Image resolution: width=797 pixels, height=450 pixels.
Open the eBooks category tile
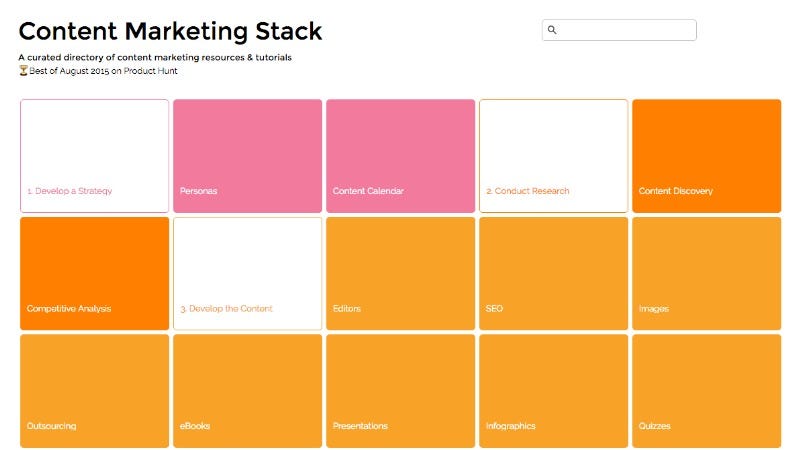pyautogui.click(x=247, y=390)
